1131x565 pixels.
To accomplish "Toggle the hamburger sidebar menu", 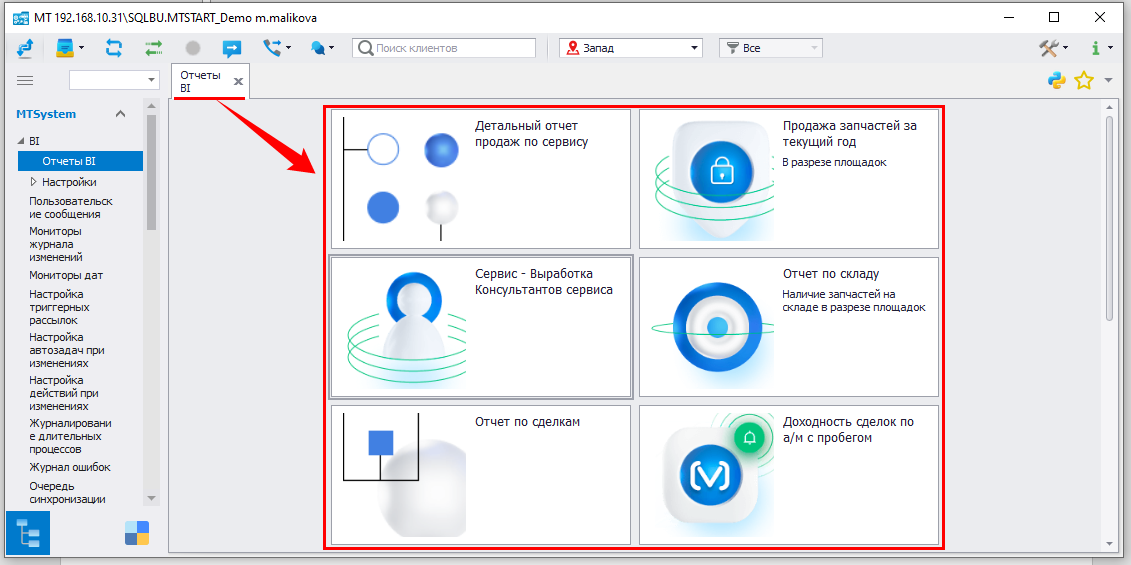I will tap(26, 80).
